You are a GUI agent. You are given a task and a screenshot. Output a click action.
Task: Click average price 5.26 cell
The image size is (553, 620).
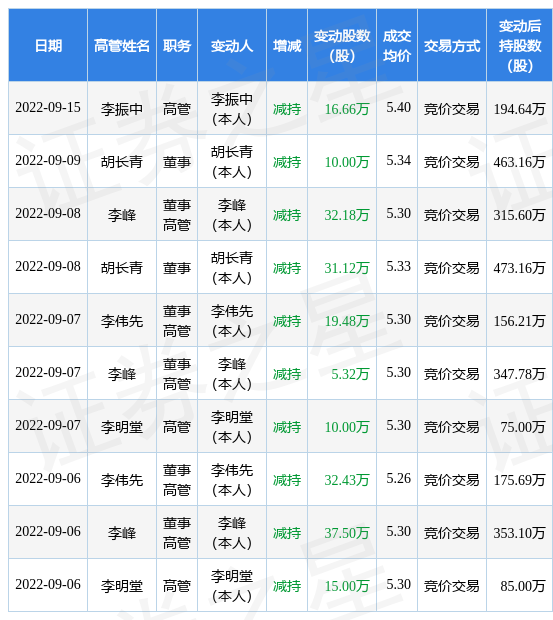tap(398, 478)
